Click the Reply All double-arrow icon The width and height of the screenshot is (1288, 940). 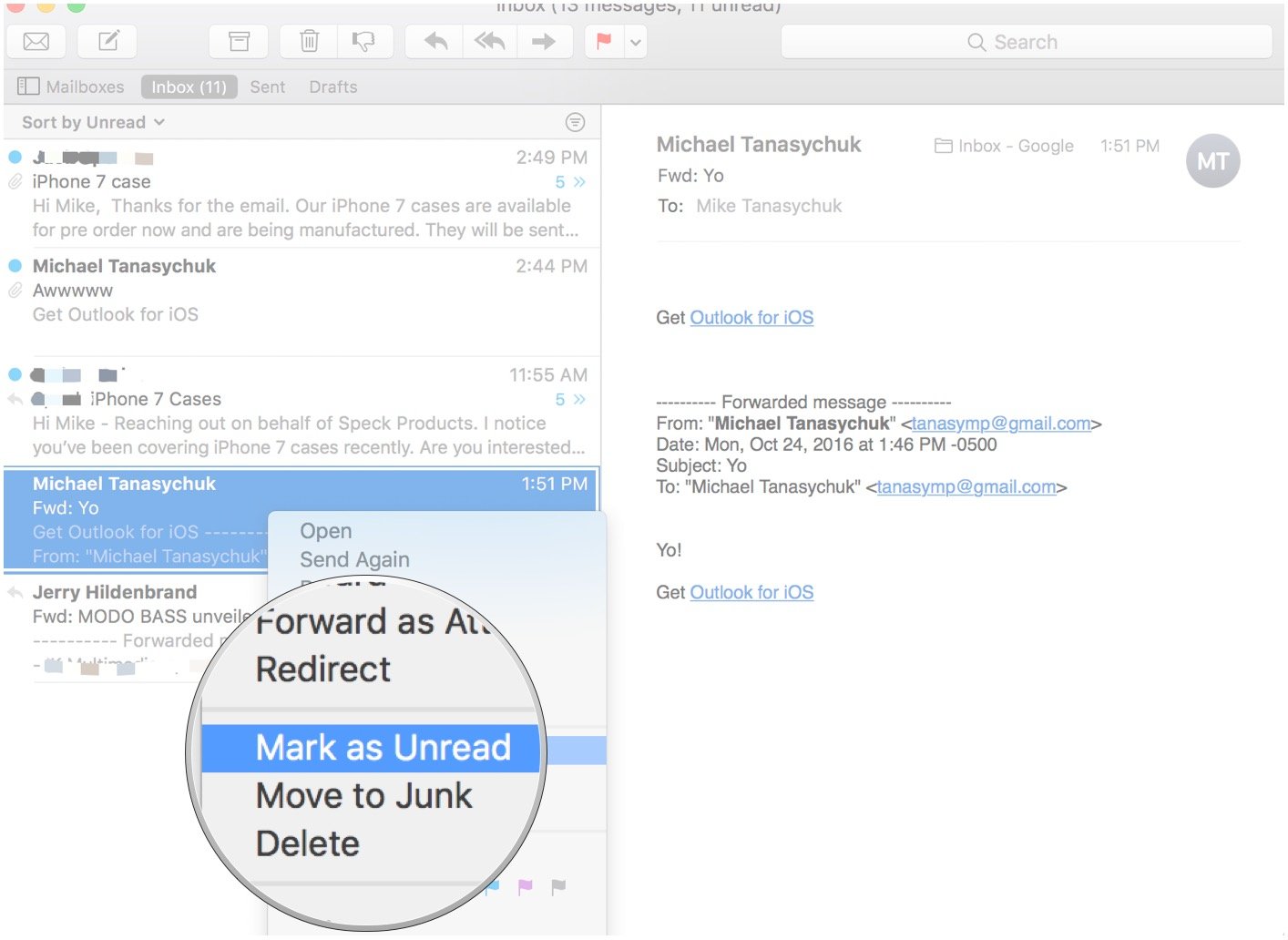pyautogui.click(x=490, y=42)
